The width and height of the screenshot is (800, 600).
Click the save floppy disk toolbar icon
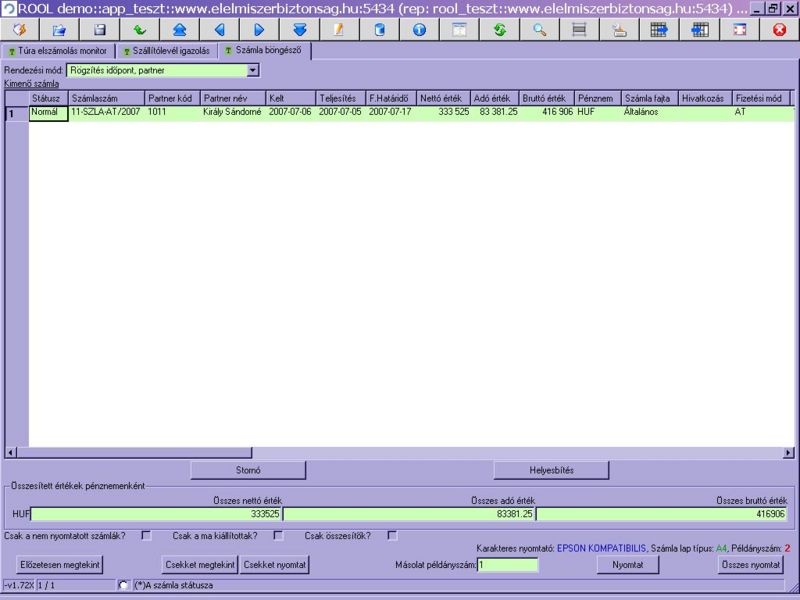click(x=100, y=30)
